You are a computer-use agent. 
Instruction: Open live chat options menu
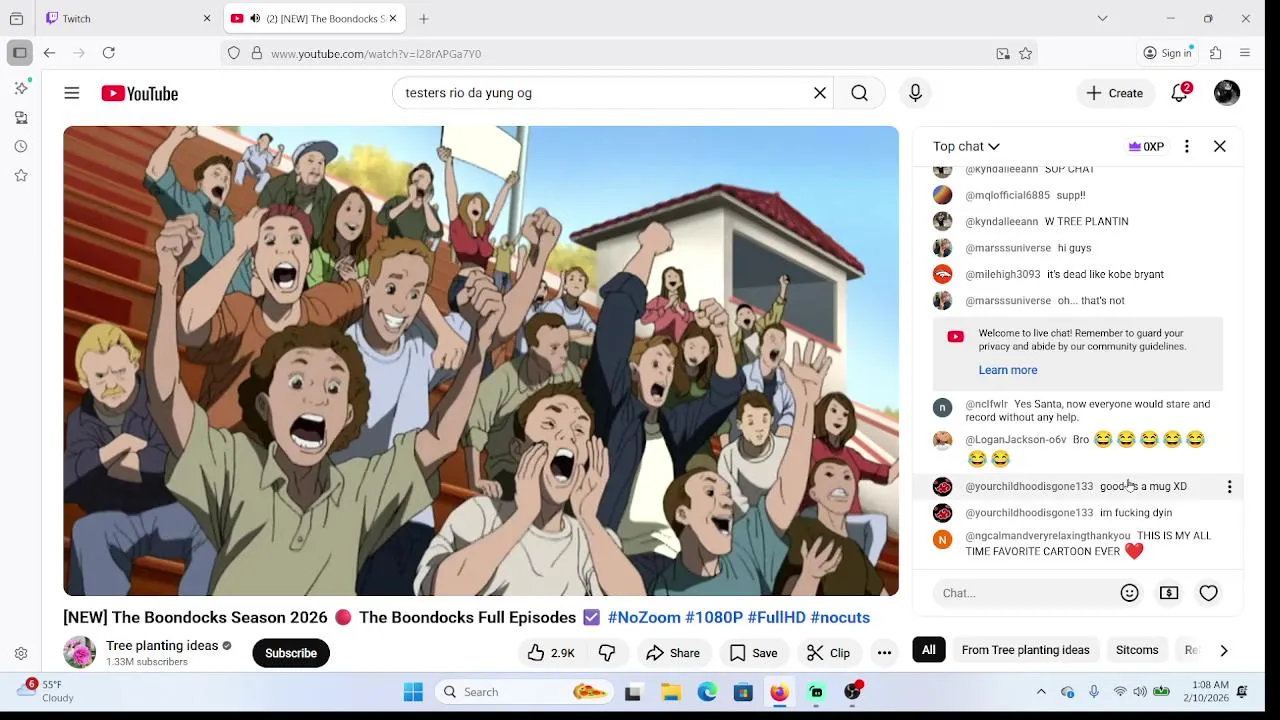pyautogui.click(x=1187, y=146)
